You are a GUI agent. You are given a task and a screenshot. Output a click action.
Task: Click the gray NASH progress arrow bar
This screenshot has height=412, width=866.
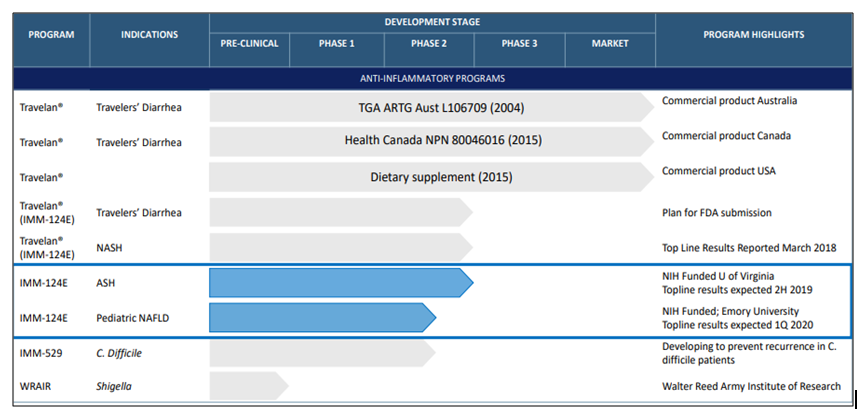341,247
